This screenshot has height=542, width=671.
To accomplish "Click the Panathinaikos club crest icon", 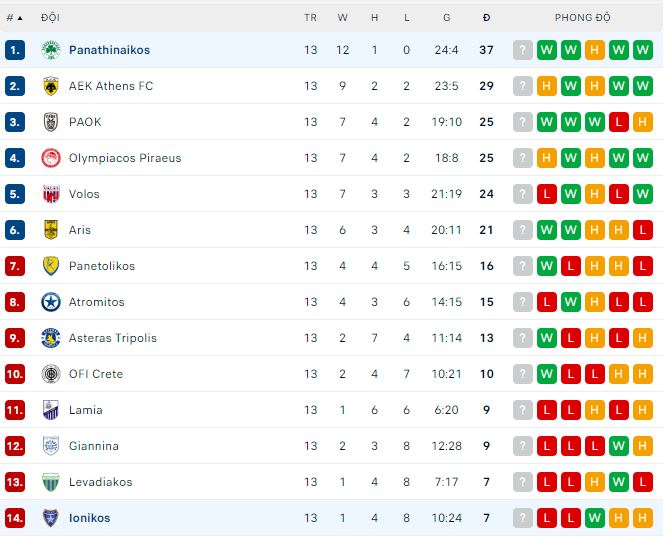I will click(51, 50).
